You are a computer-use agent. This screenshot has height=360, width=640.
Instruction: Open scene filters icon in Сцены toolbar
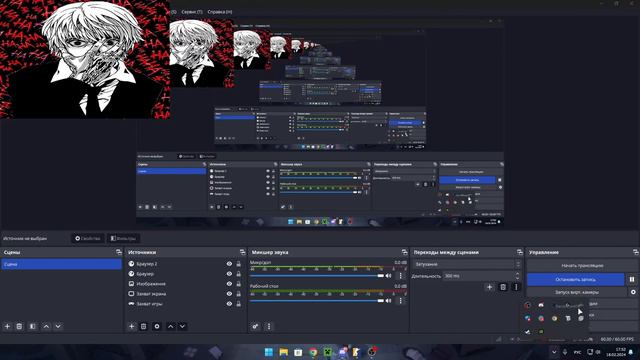(32, 327)
